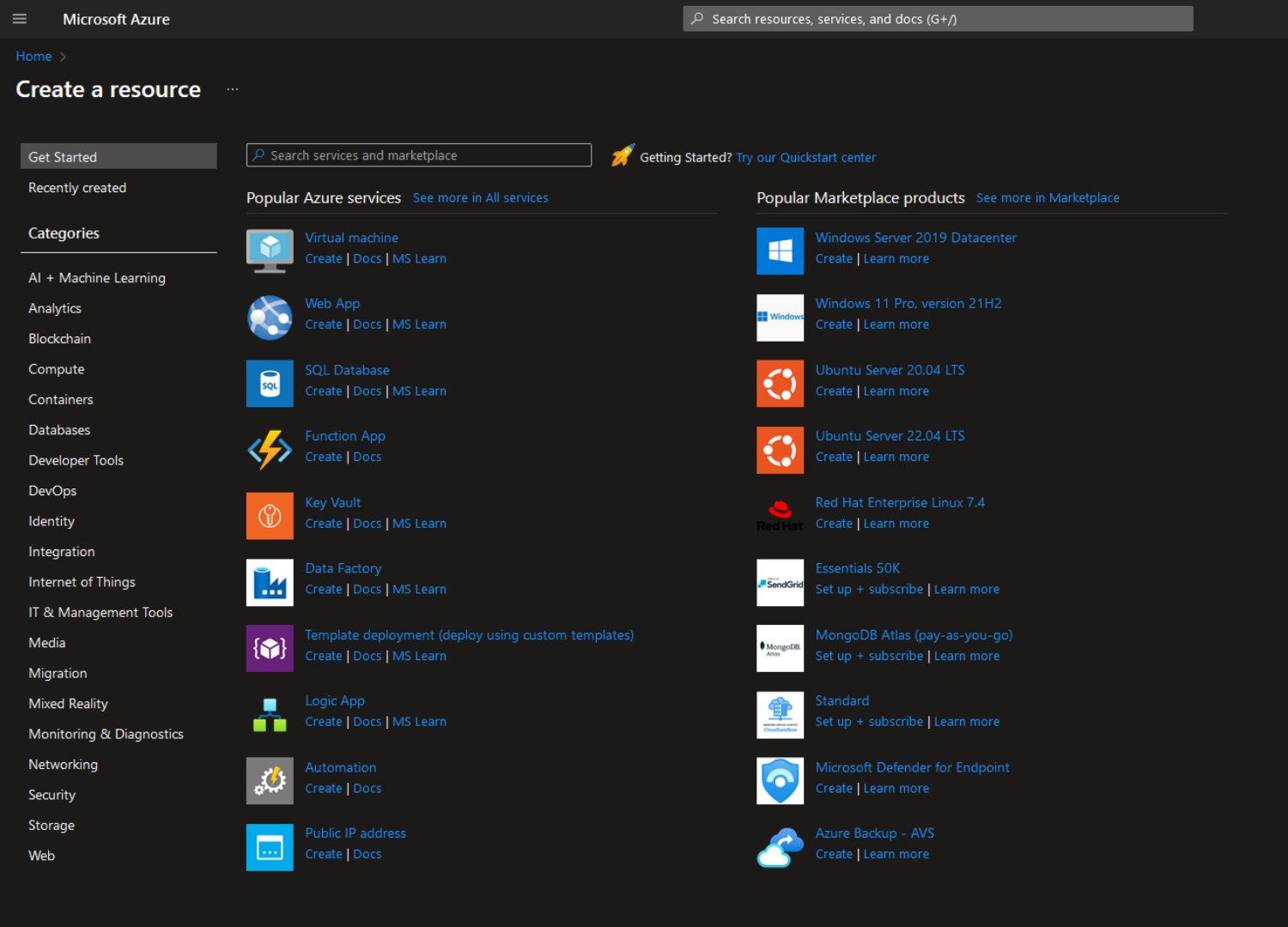Click the Web App globe icon
1288x927 pixels.
click(x=270, y=318)
